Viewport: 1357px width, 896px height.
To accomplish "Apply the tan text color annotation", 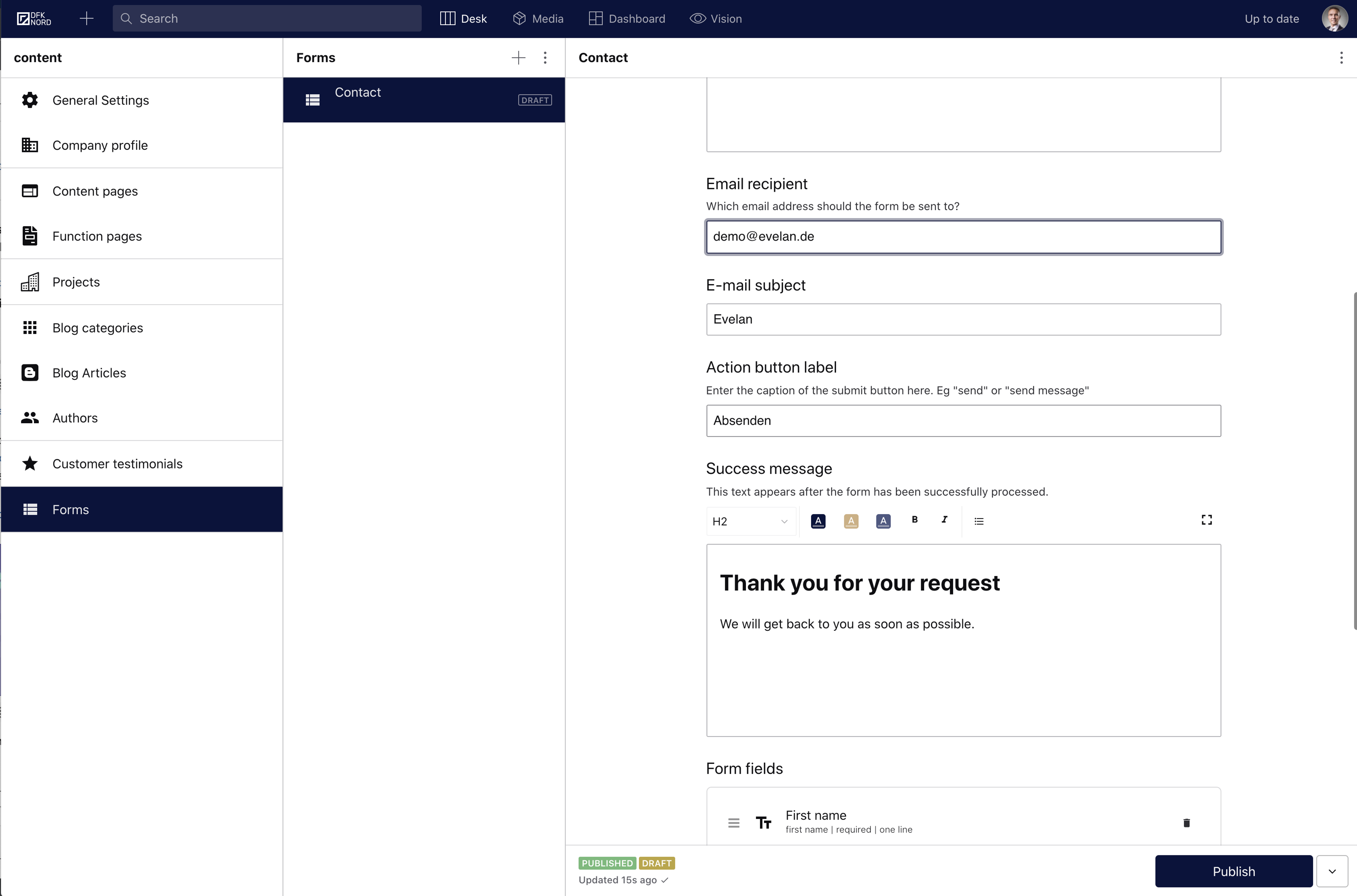I will click(x=850, y=520).
